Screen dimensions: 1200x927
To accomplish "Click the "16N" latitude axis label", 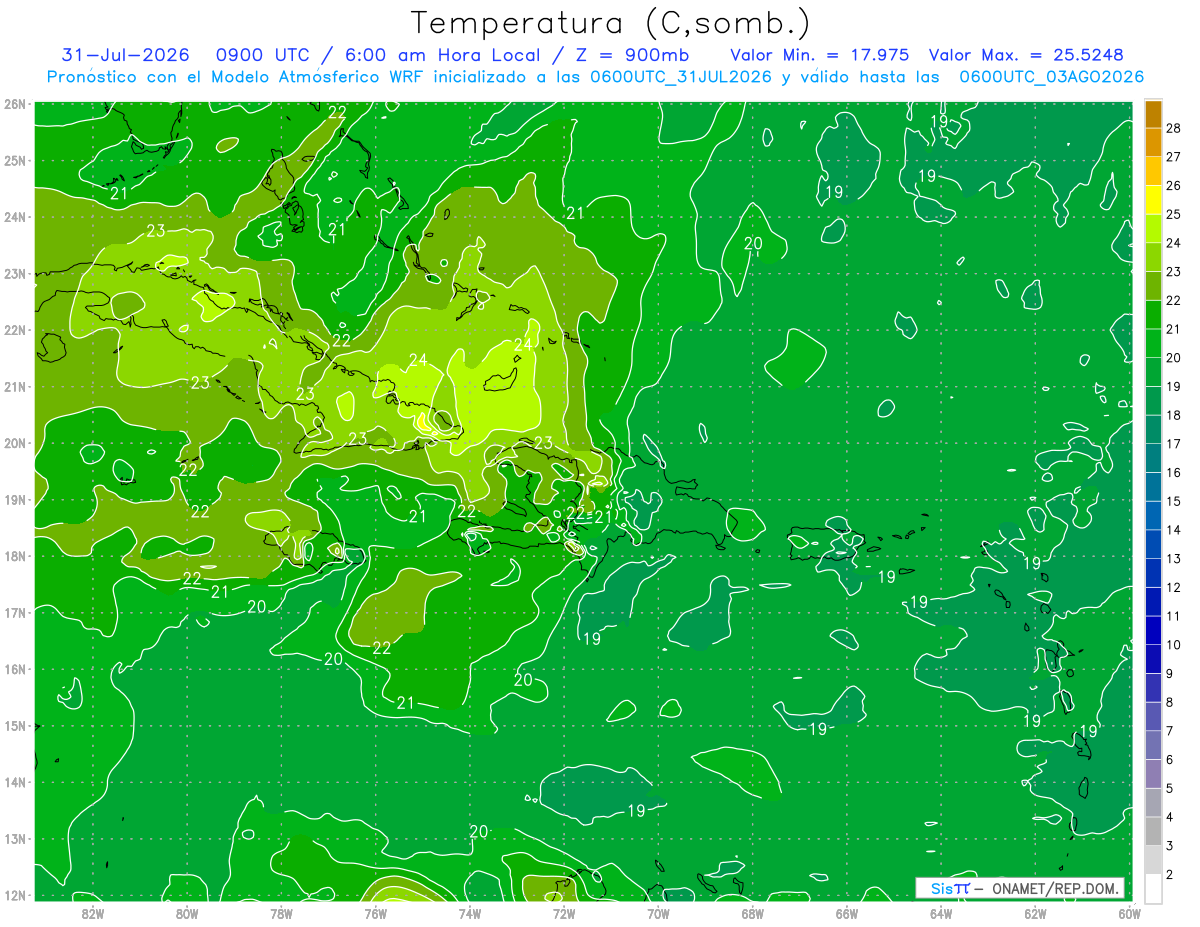I will [x=14, y=669].
